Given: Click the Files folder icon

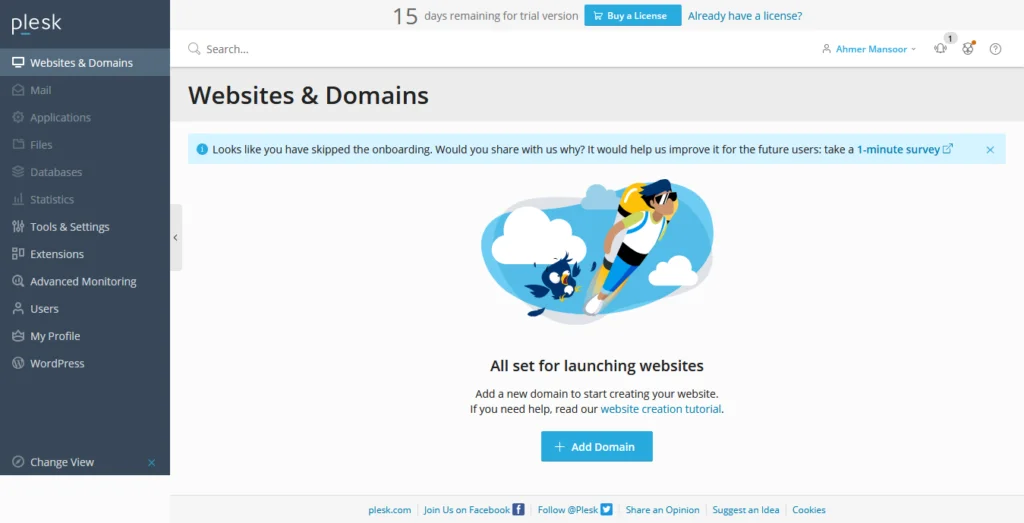Looking at the screenshot, I should [18, 144].
